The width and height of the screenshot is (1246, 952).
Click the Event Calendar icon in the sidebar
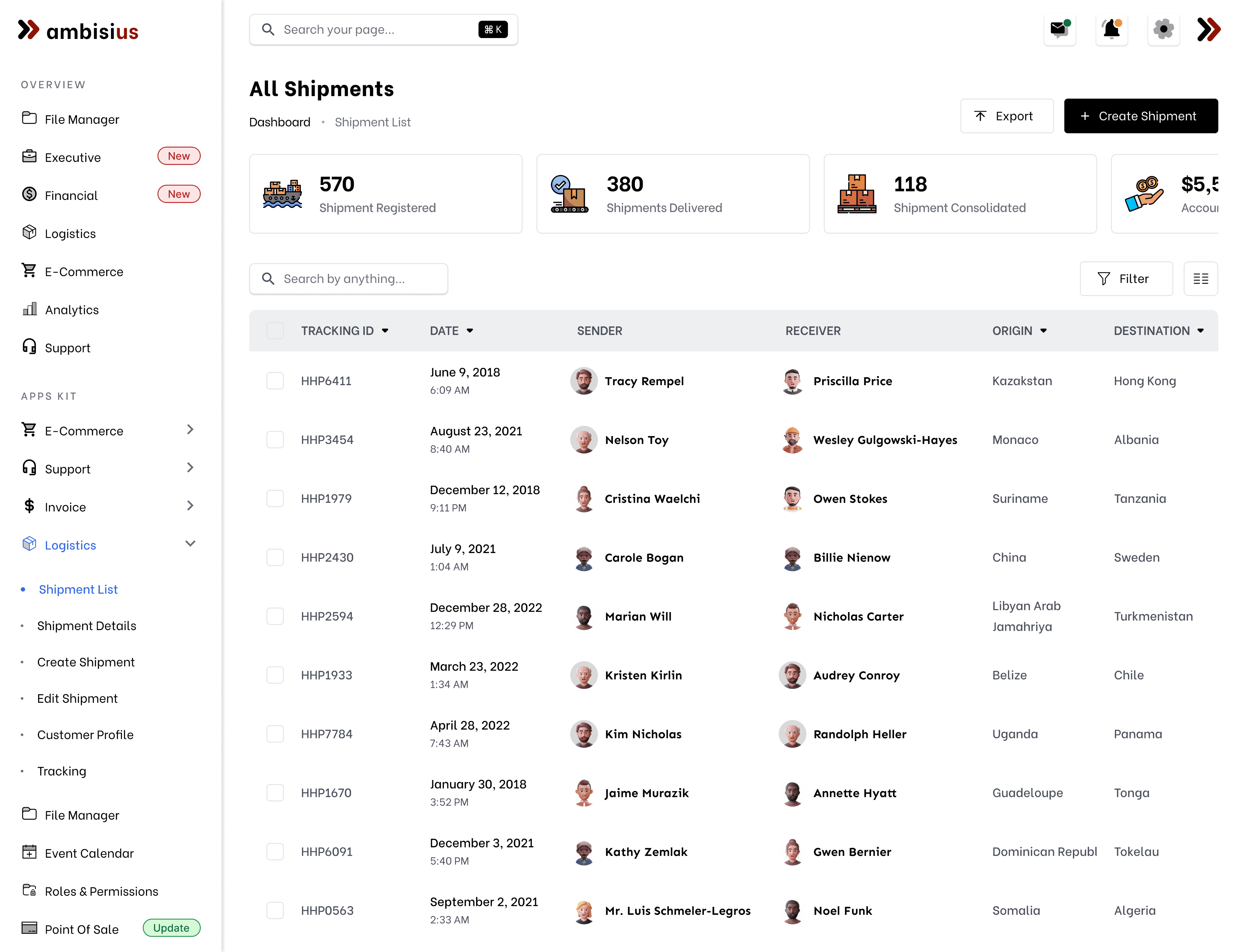point(30,852)
